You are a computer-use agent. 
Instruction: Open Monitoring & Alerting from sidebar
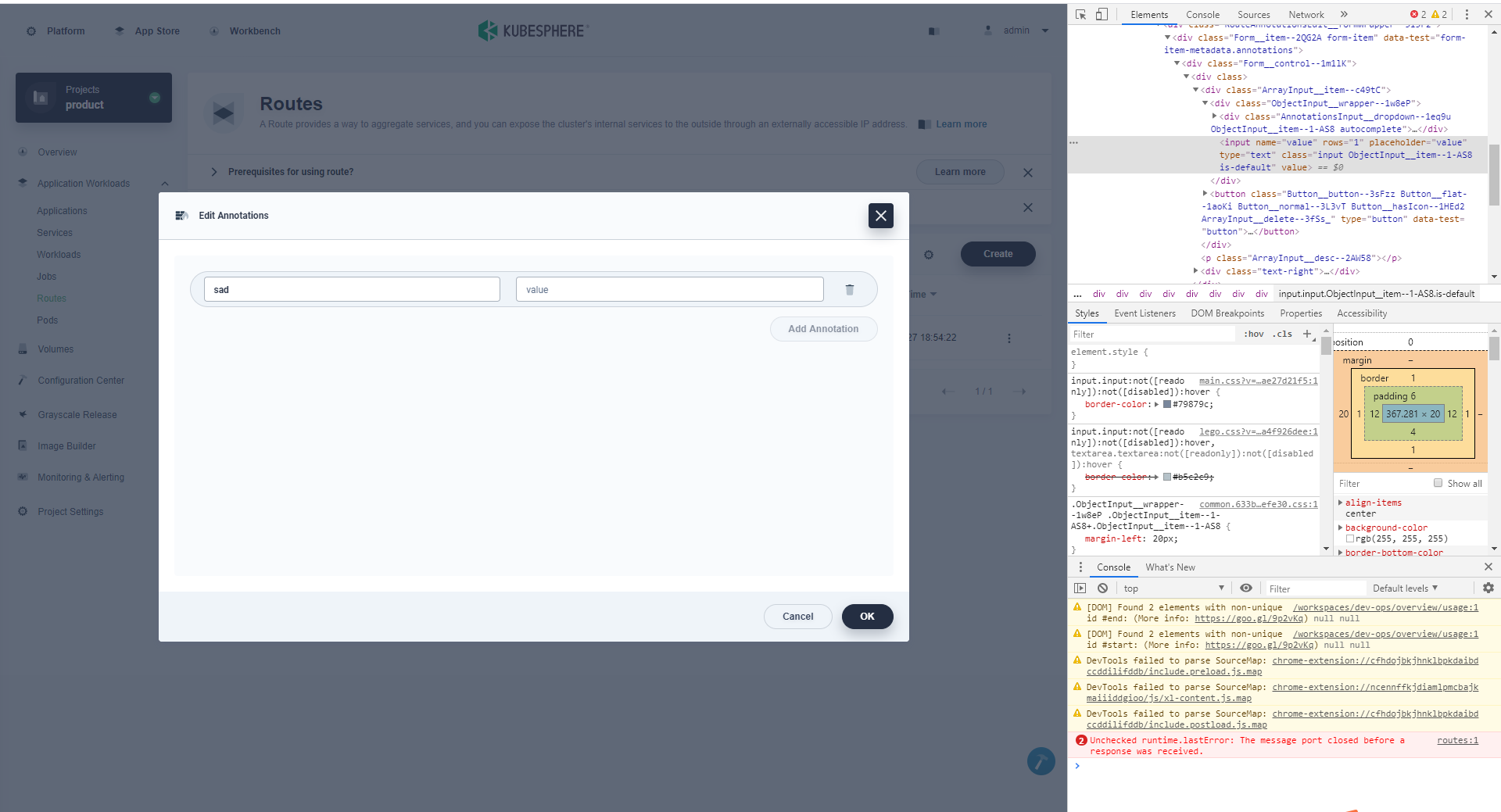pos(81,477)
